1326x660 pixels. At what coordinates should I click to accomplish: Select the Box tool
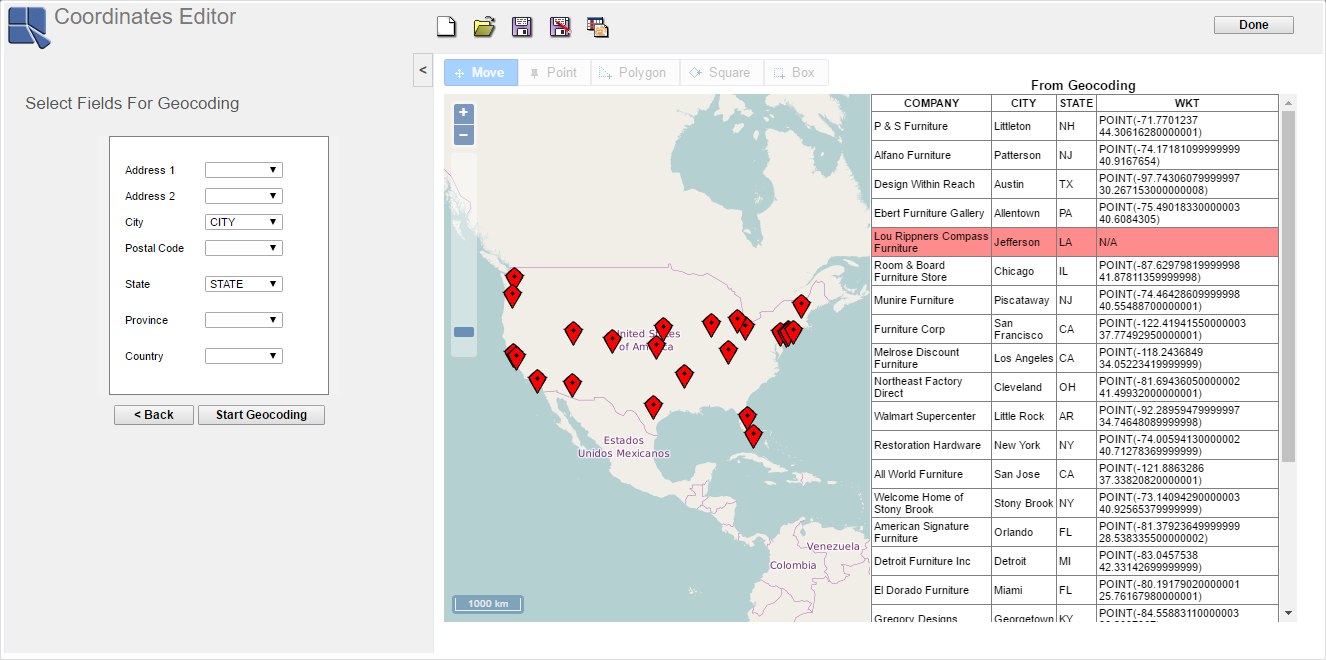click(796, 73)
